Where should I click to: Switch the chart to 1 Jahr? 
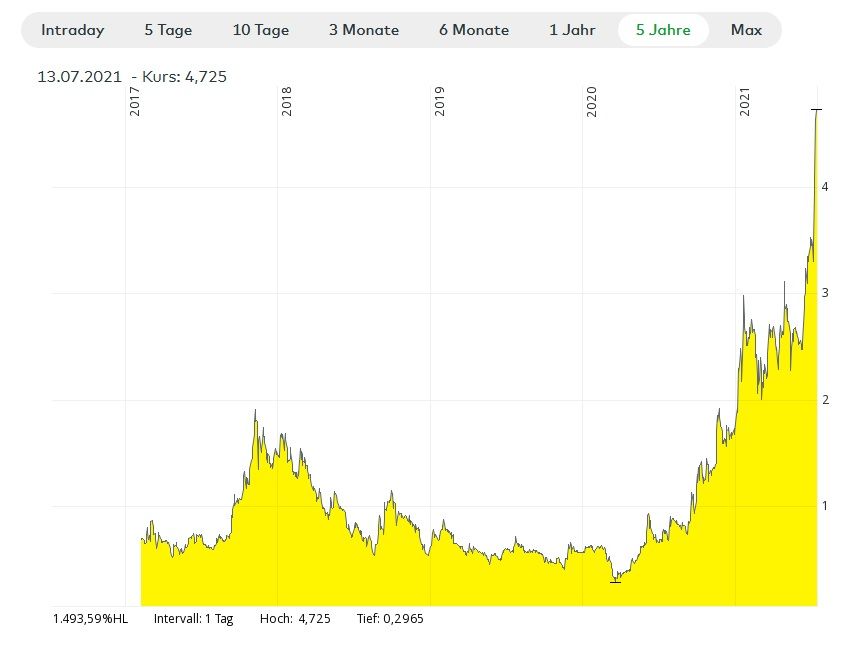tap(572, 30)
